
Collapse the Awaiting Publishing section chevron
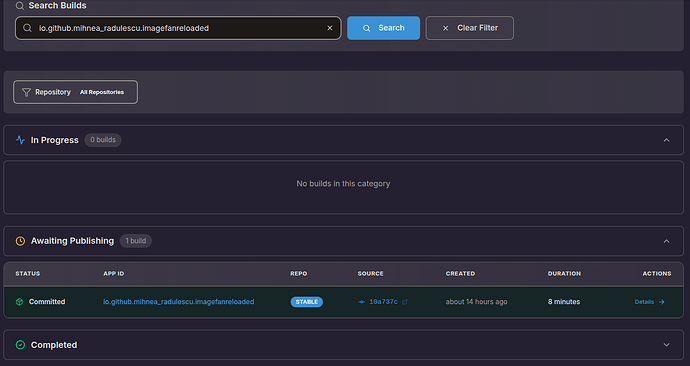[666, 241]
